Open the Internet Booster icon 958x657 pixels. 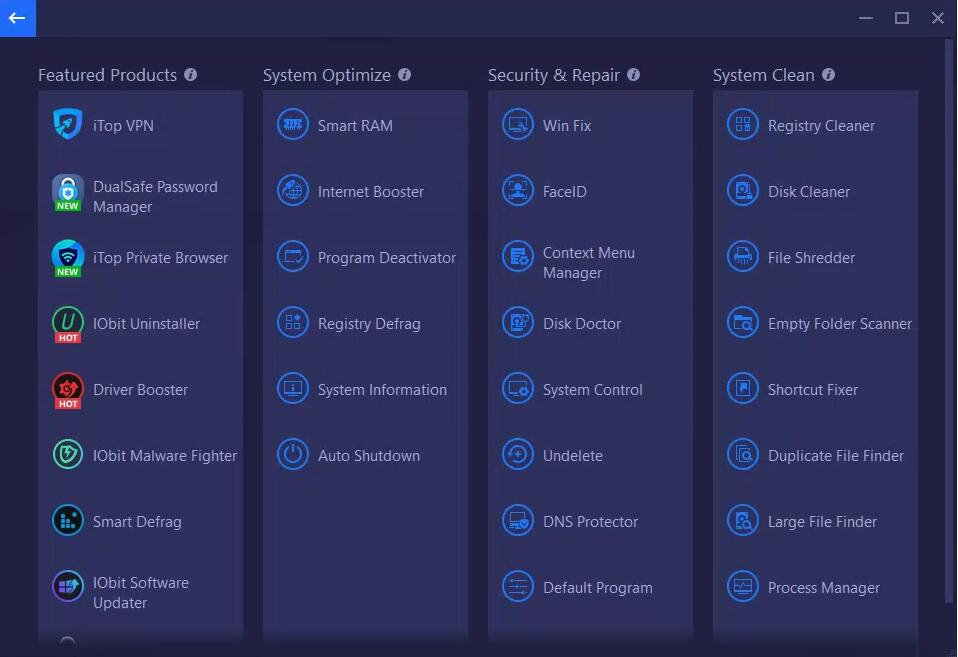(x=293, y=191)
